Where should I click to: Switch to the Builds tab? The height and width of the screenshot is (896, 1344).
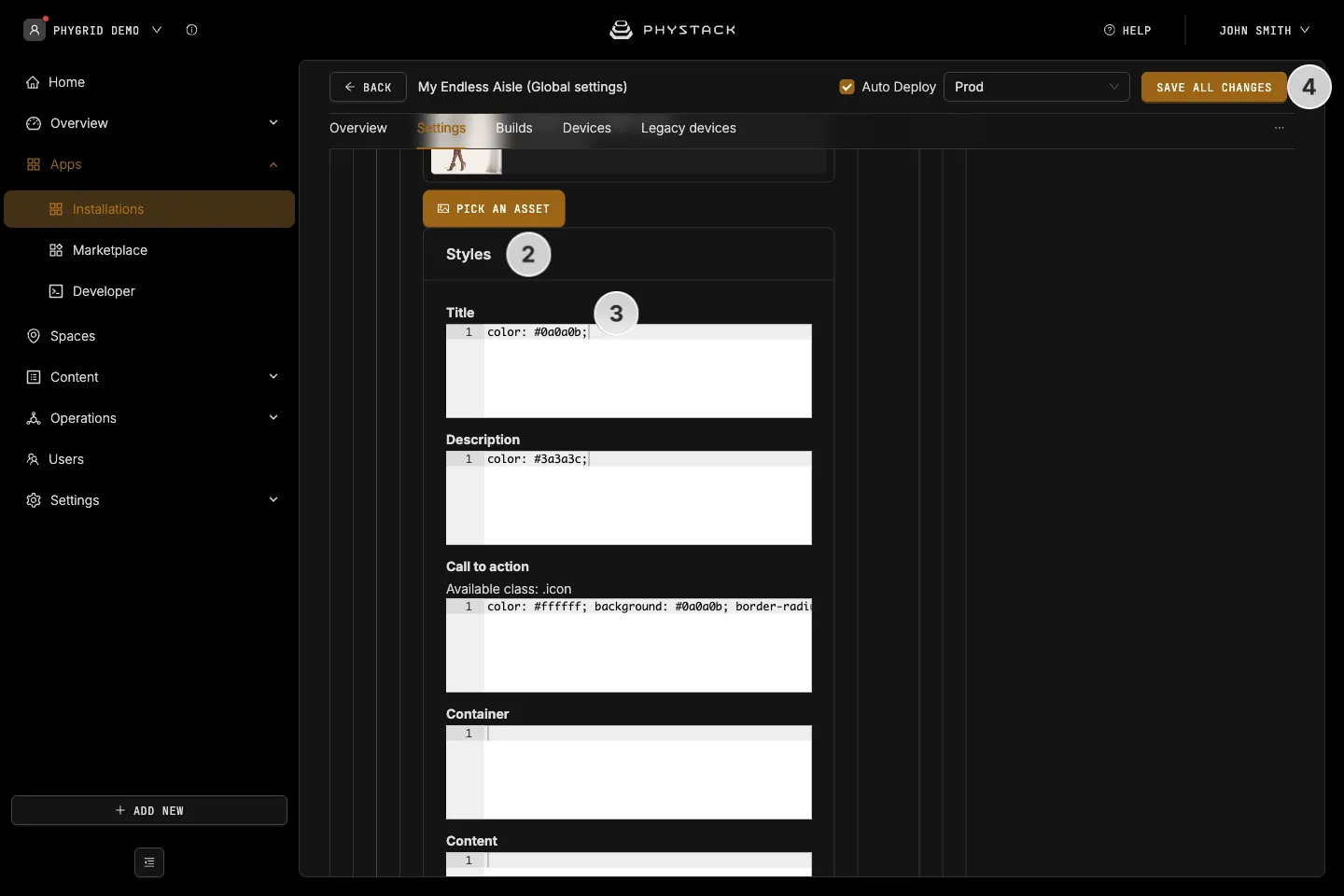click(x=514, y=128)
